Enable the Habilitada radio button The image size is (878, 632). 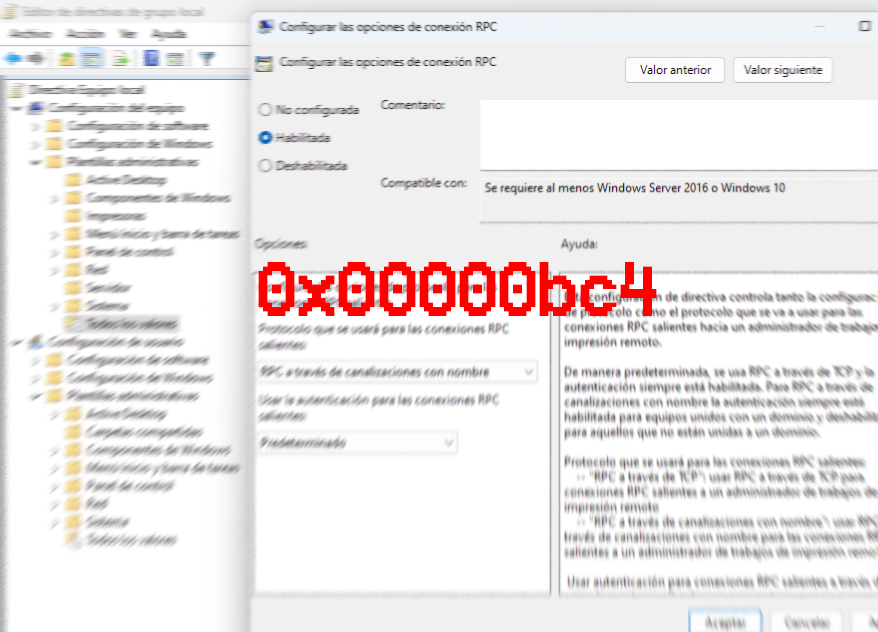[x=262, y=138]
